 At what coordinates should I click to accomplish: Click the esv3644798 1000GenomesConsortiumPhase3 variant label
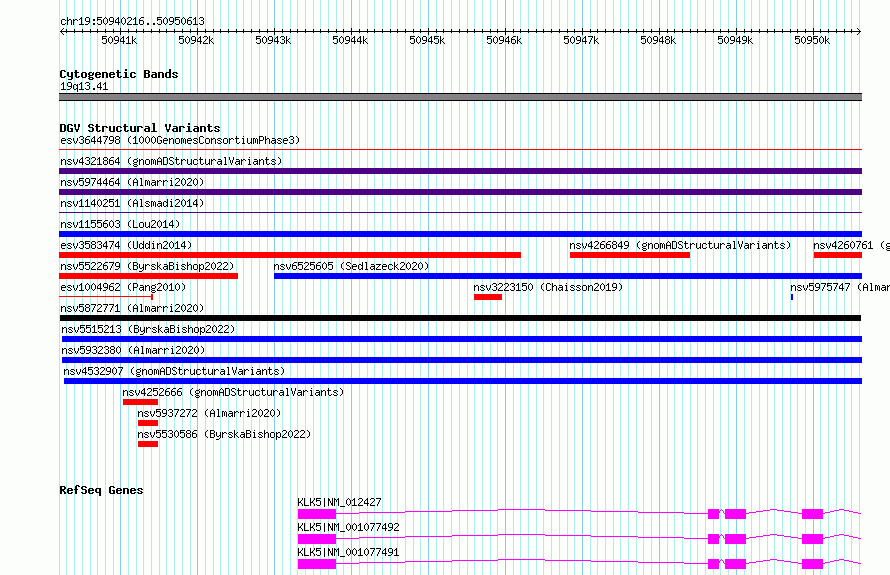(x=180, y=140)
